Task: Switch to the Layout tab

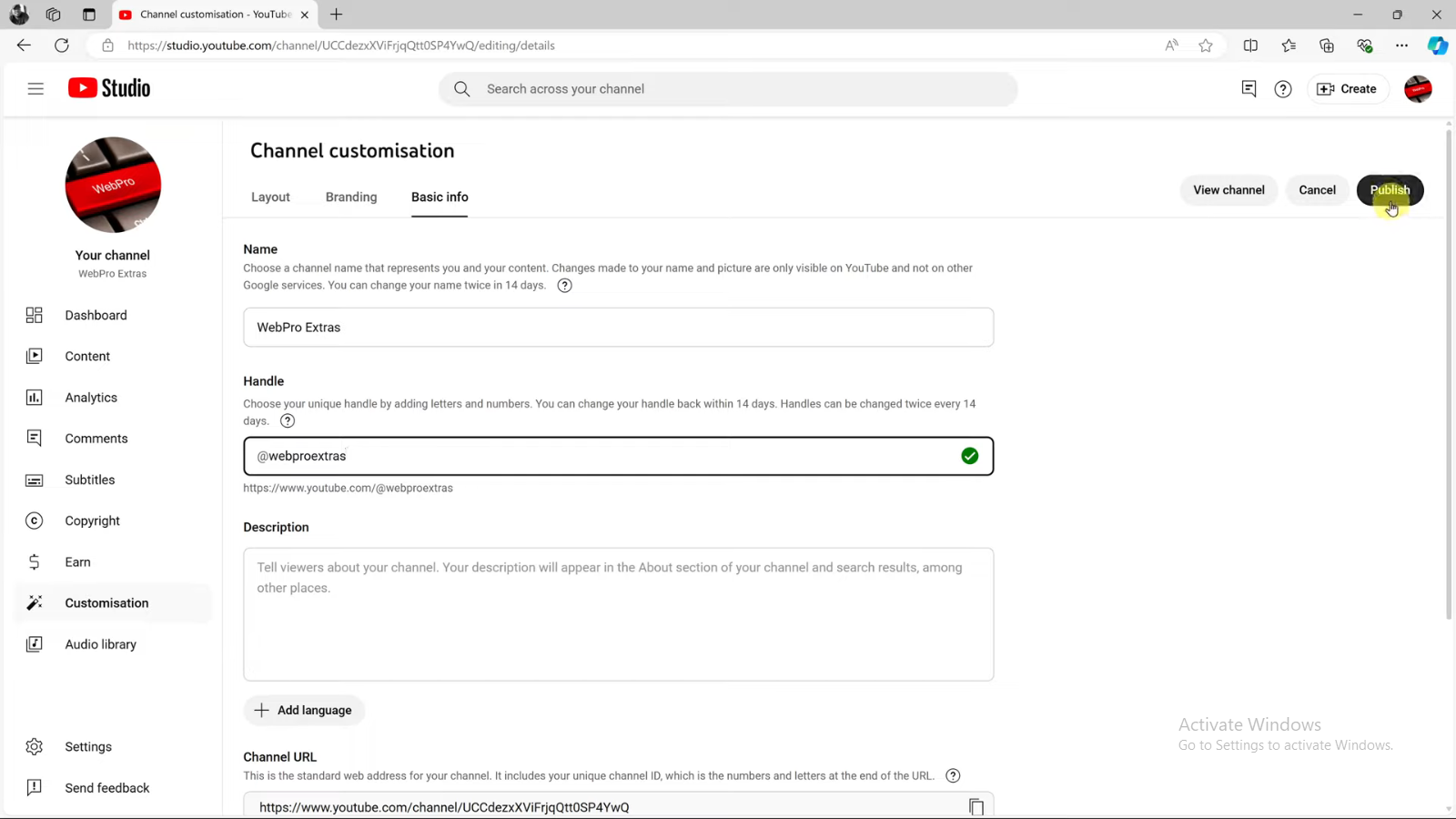Action: 270,197
